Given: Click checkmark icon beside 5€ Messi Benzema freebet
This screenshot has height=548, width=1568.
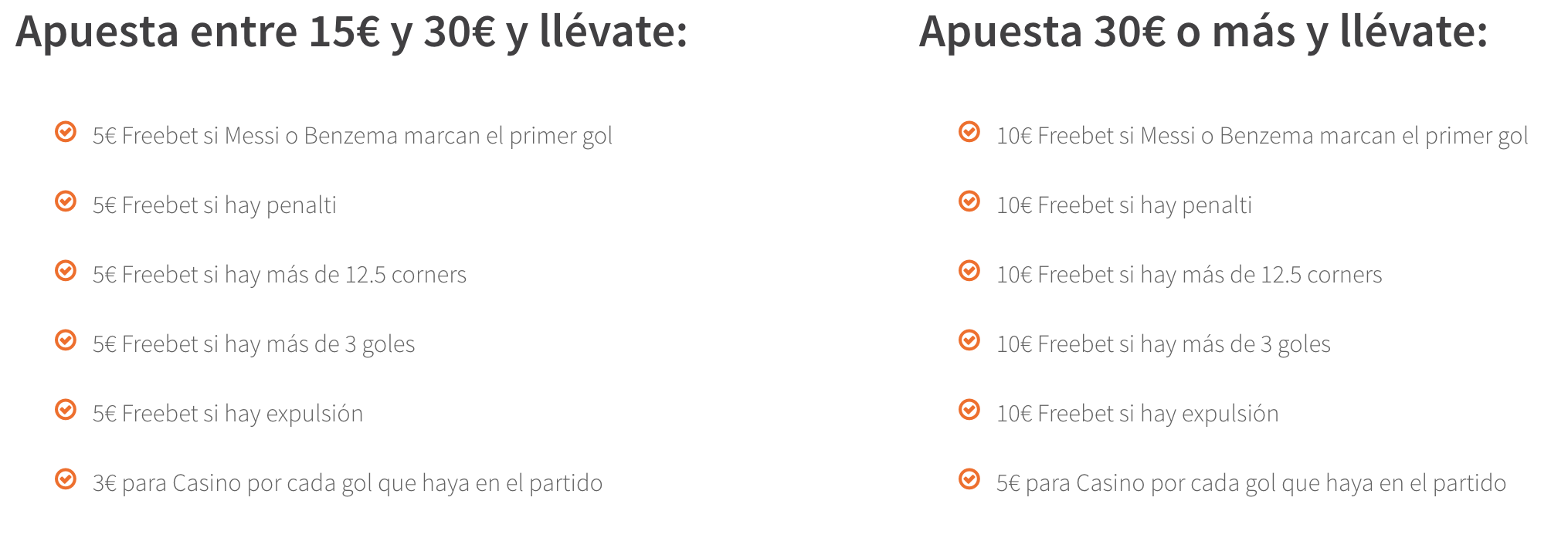Looking at the screenshot, I should point(66,132).
